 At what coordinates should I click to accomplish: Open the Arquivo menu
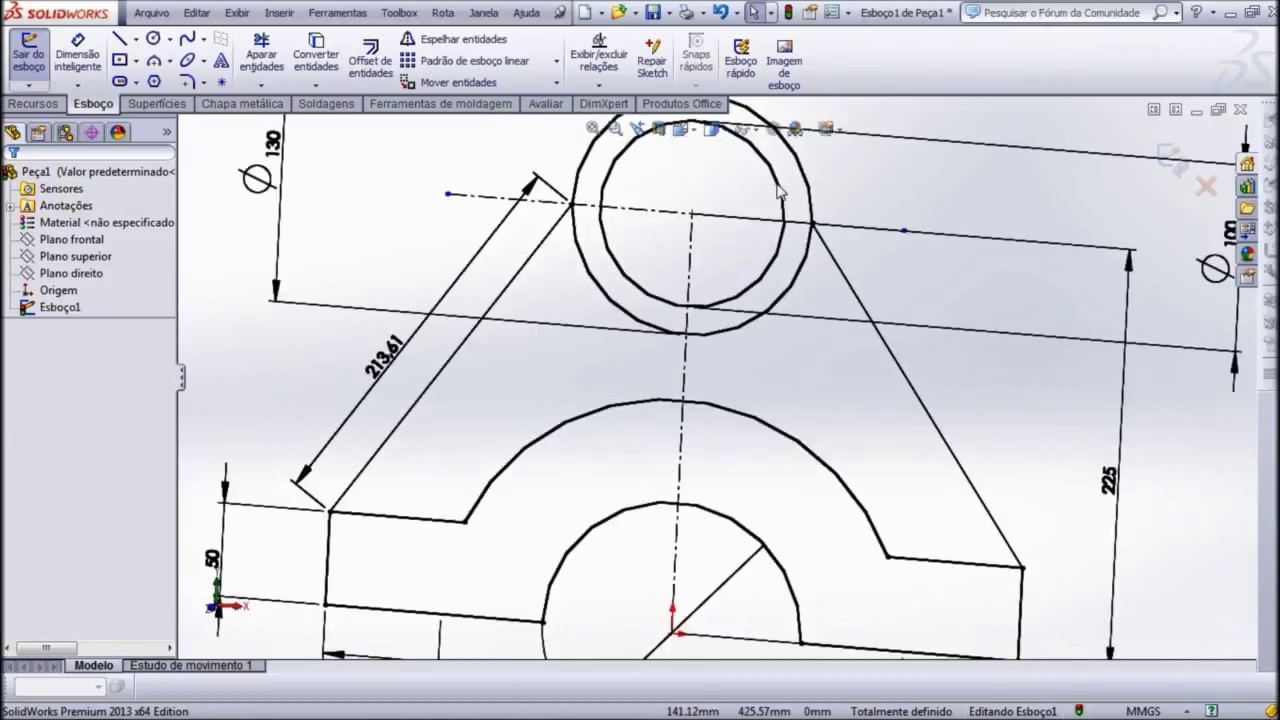[x=152, y=13]
